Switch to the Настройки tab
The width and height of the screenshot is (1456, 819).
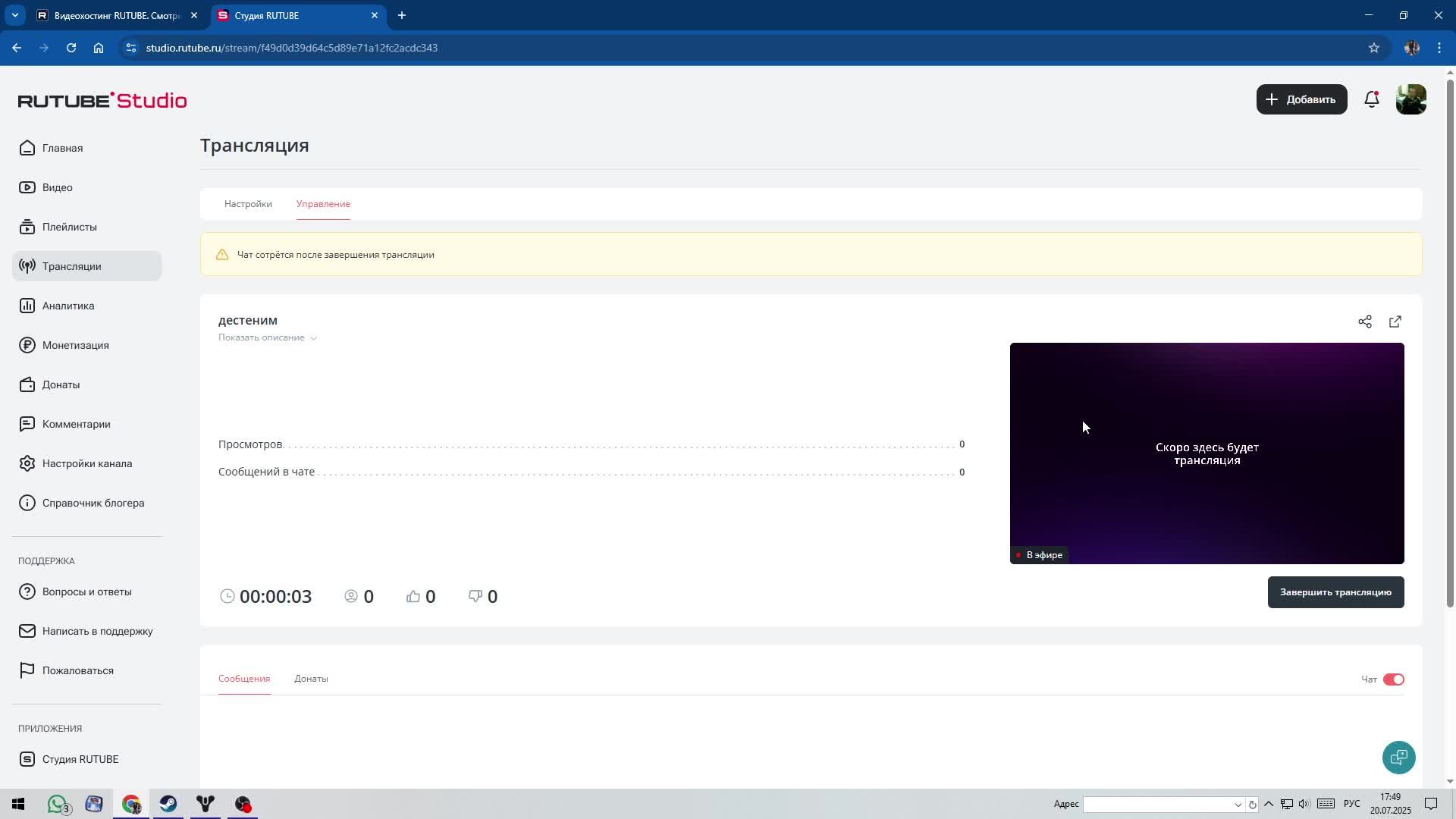[x=248, y=204]
